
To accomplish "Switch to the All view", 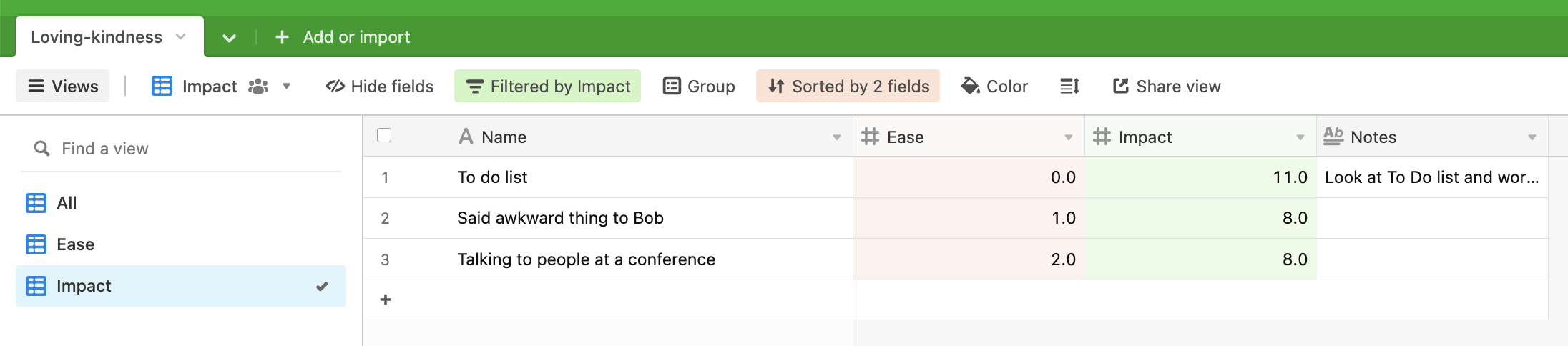I will click(67, 203).
